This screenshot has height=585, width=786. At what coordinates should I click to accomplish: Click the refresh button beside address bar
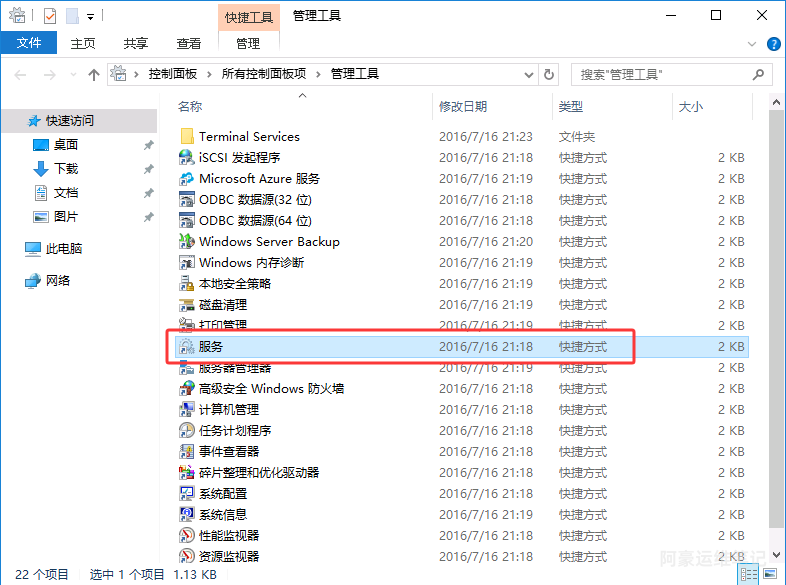(x=548, y=74)
